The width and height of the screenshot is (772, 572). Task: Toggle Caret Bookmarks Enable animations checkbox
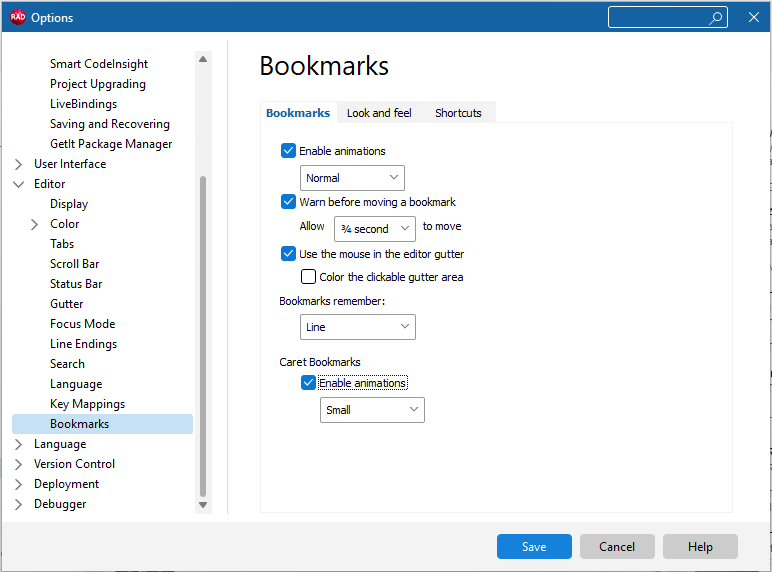click(x=308, y=382)
